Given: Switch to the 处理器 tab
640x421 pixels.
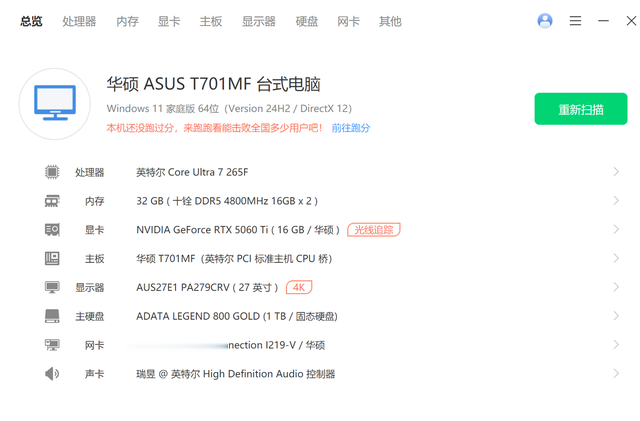Looking at the screenshot, I should [79, 21].
